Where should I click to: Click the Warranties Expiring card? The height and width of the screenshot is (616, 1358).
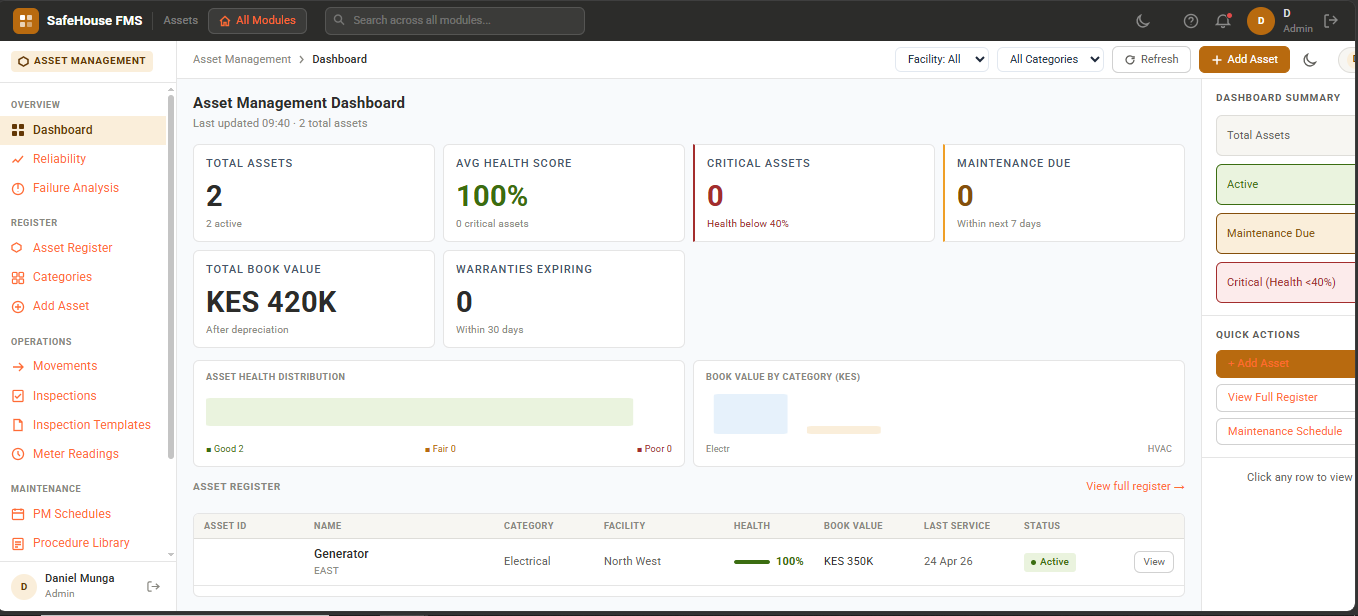pyautogui.click(x=564, y=299)
